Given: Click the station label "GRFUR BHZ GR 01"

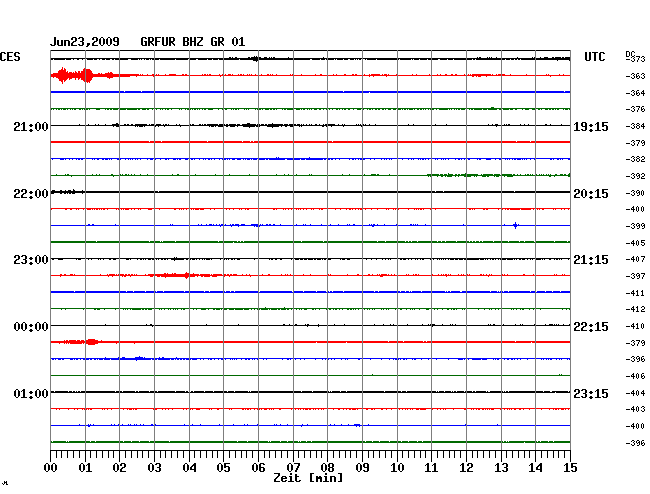Looking at the screenshot, I should (x=193, y=42).
